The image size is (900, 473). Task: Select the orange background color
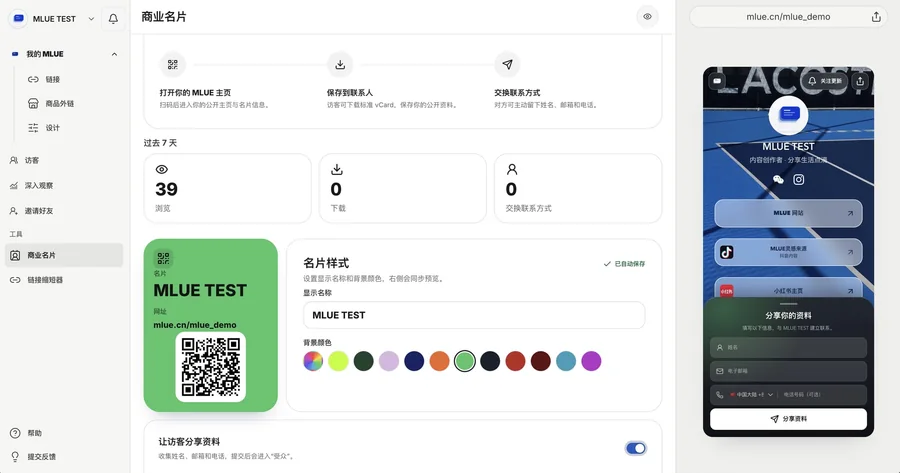439,361
